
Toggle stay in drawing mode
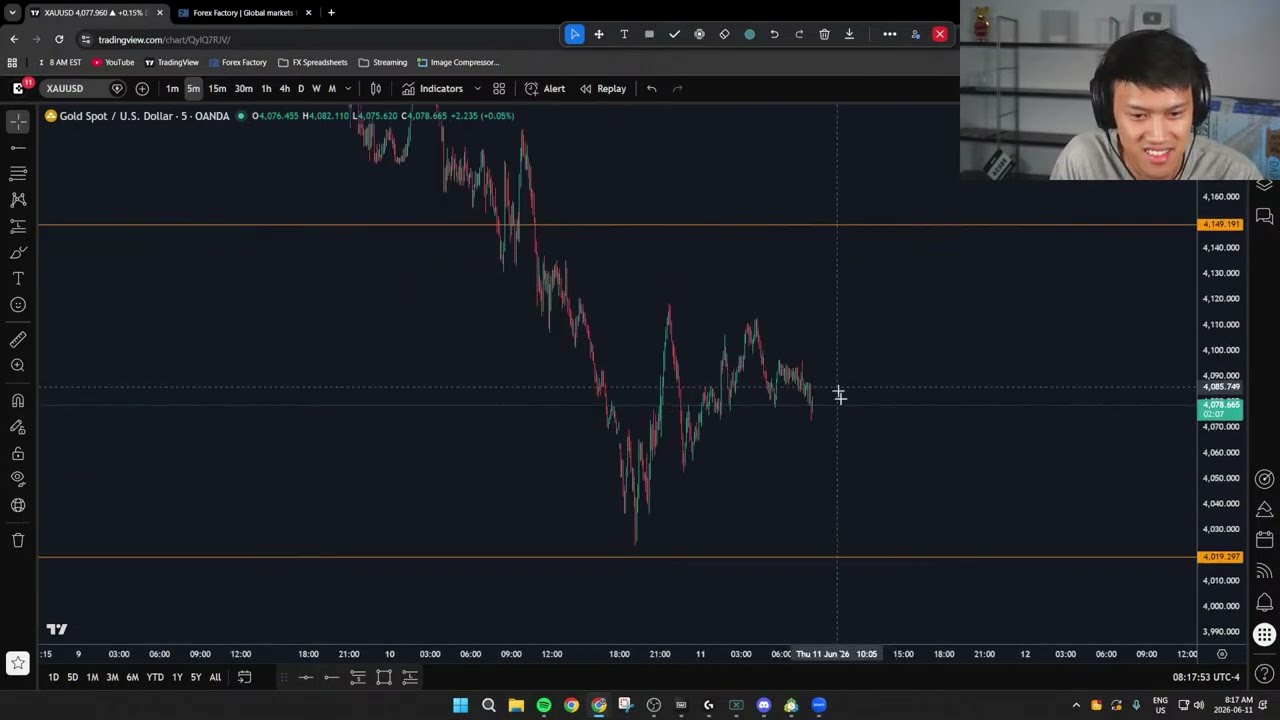tap(18, 427)
